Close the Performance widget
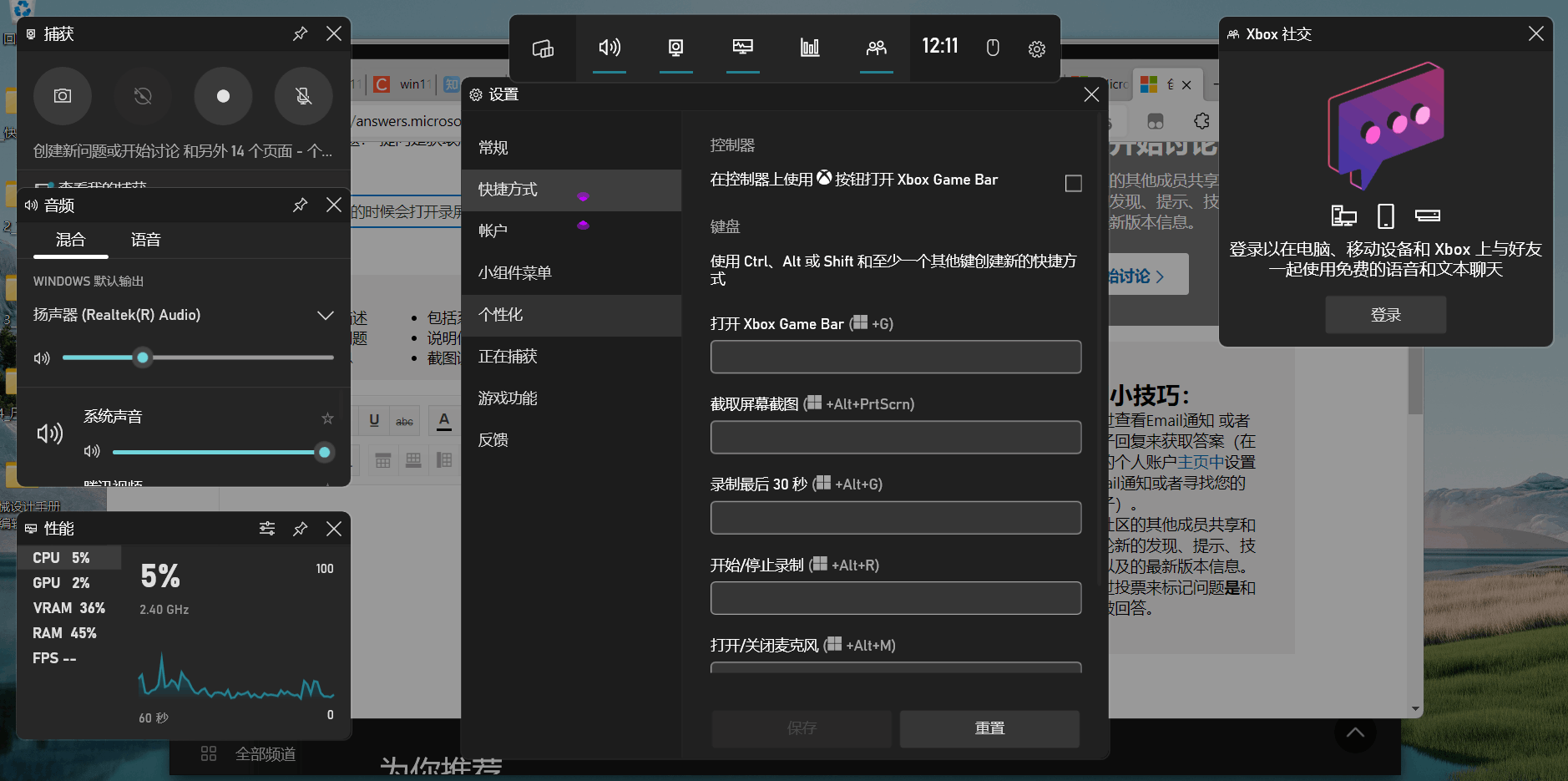The image size is (1568, 781). (334, 529)
